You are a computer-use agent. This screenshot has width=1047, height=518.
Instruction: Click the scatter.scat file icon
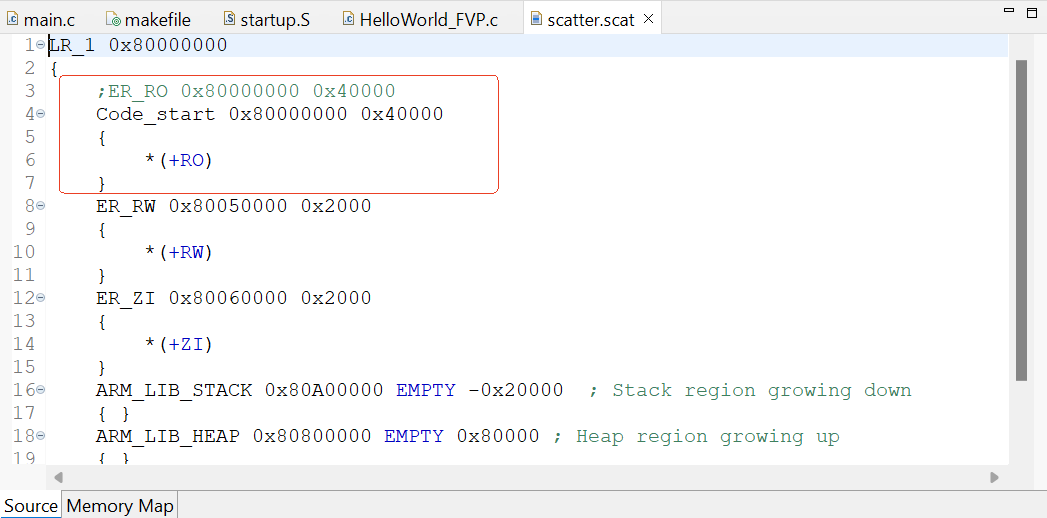tap(536, 19)
